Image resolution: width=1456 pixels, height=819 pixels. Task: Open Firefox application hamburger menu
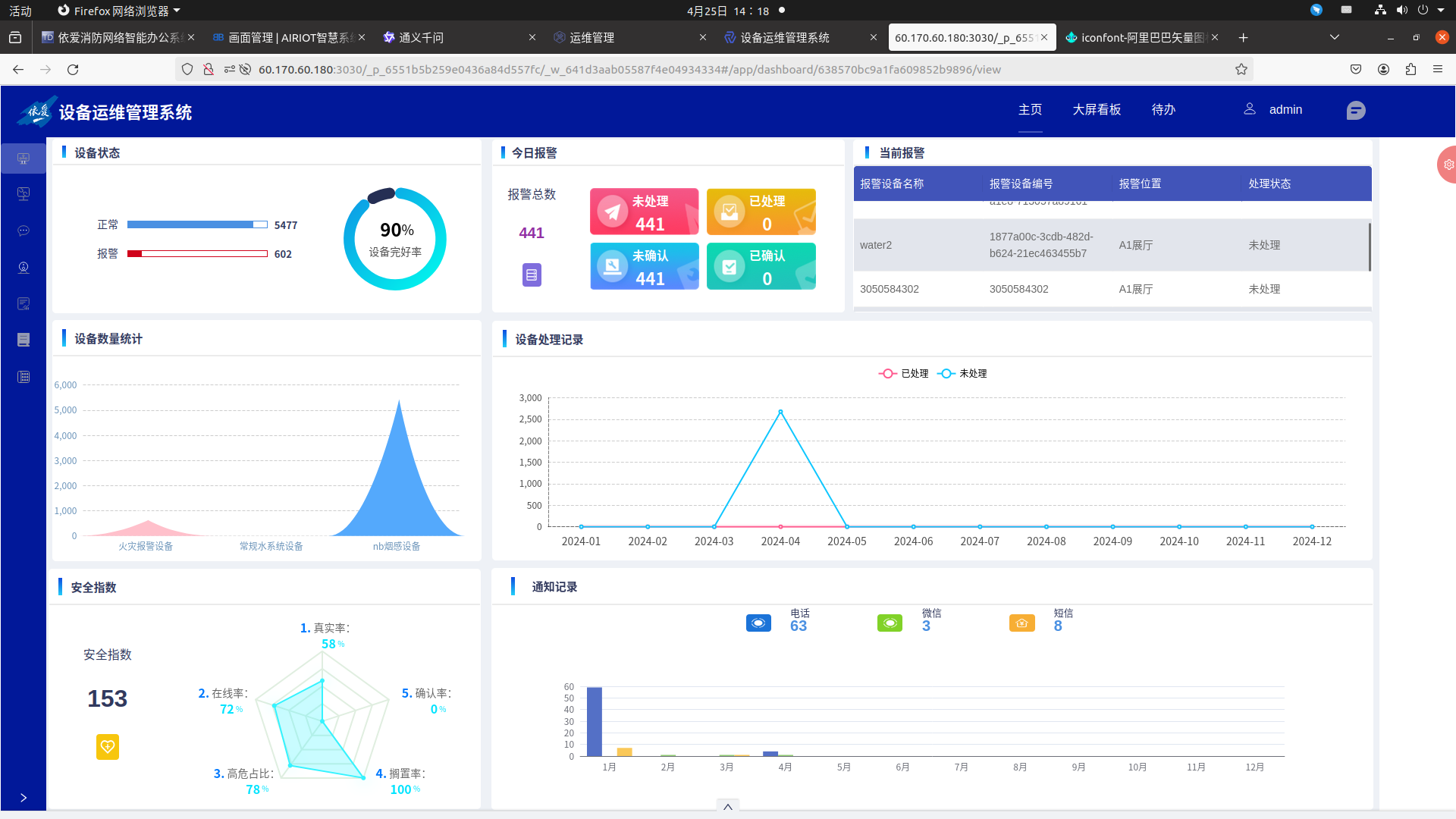point(1438,70)
